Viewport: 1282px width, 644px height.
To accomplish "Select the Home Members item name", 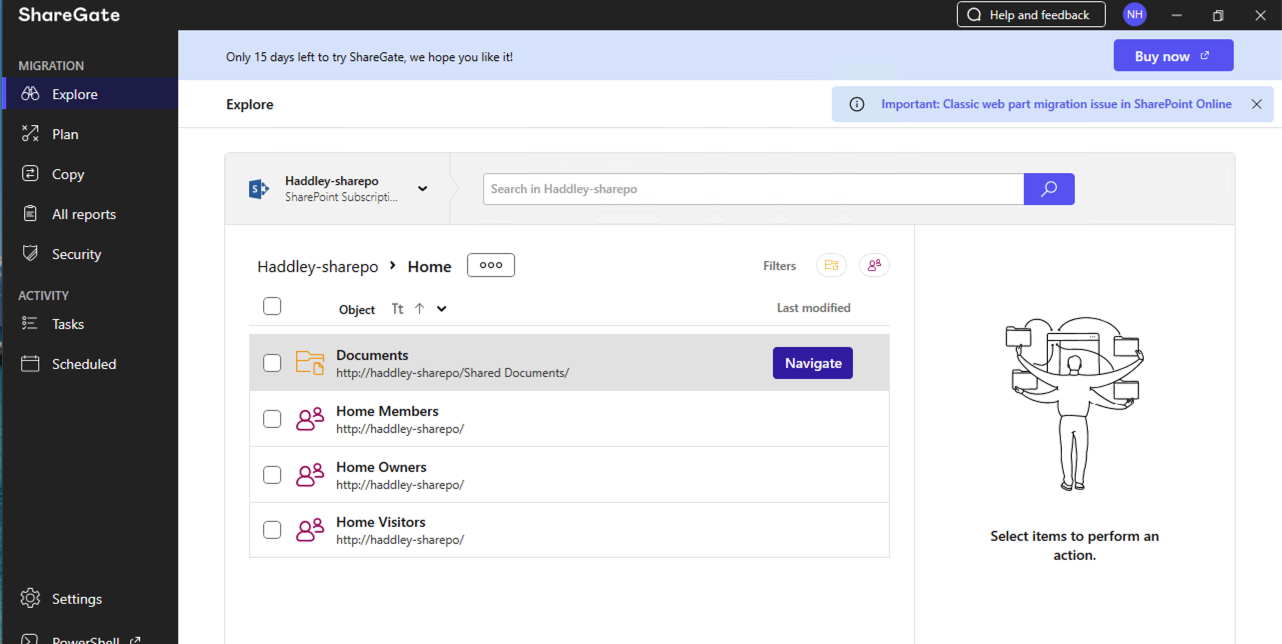I will click(387, 411).
